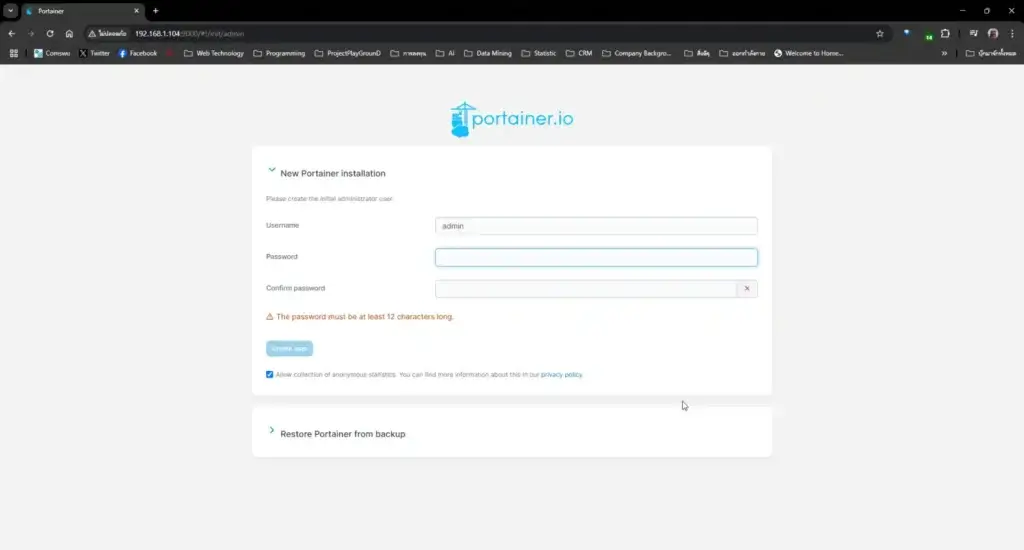Click the Create user button
This screenshot has width=1024, height=550.
[289, 348]
